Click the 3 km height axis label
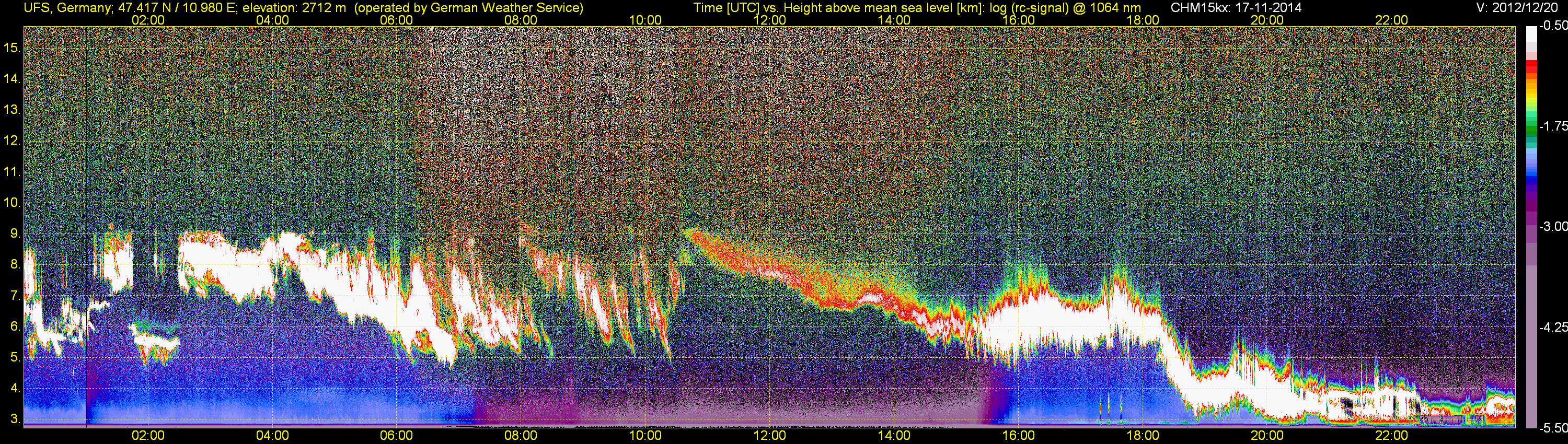1568x444 pixels. 15,419
